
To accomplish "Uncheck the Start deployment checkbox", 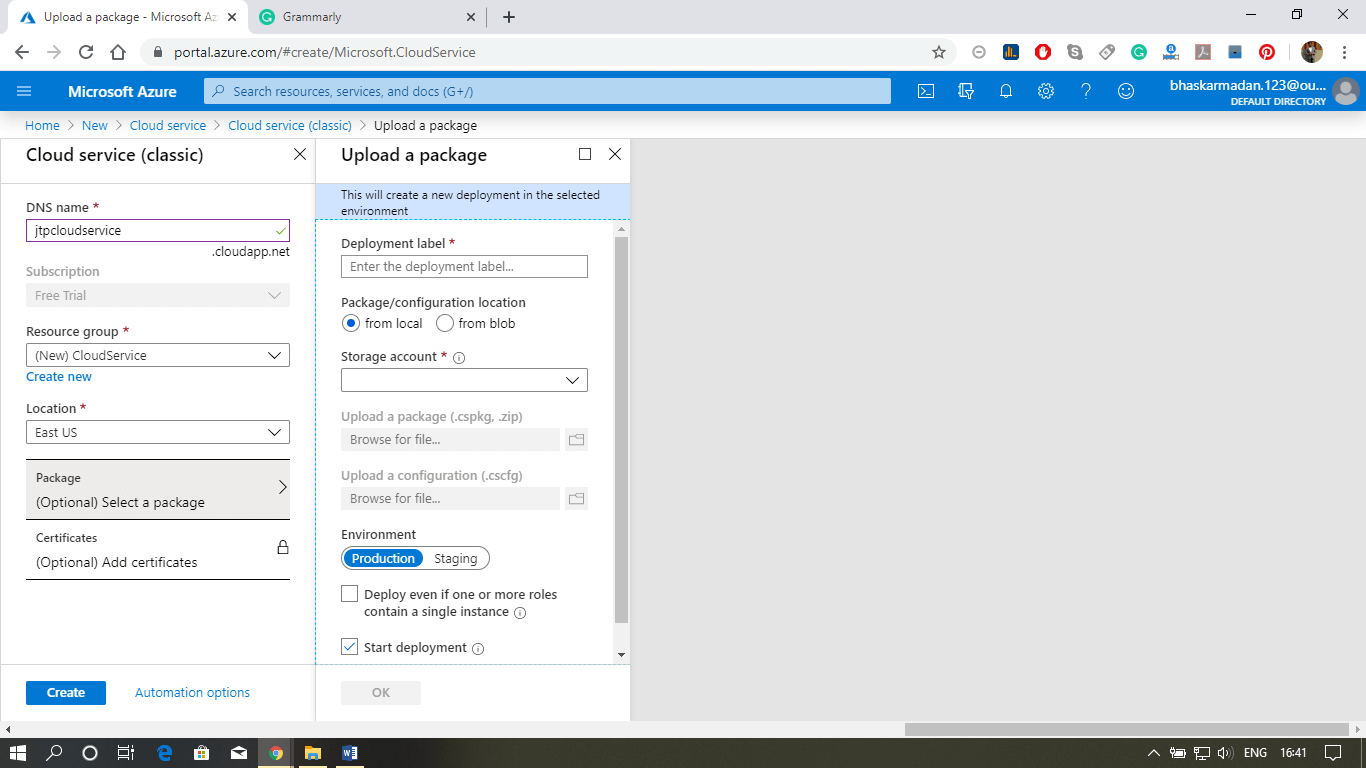I will point(349,647).
